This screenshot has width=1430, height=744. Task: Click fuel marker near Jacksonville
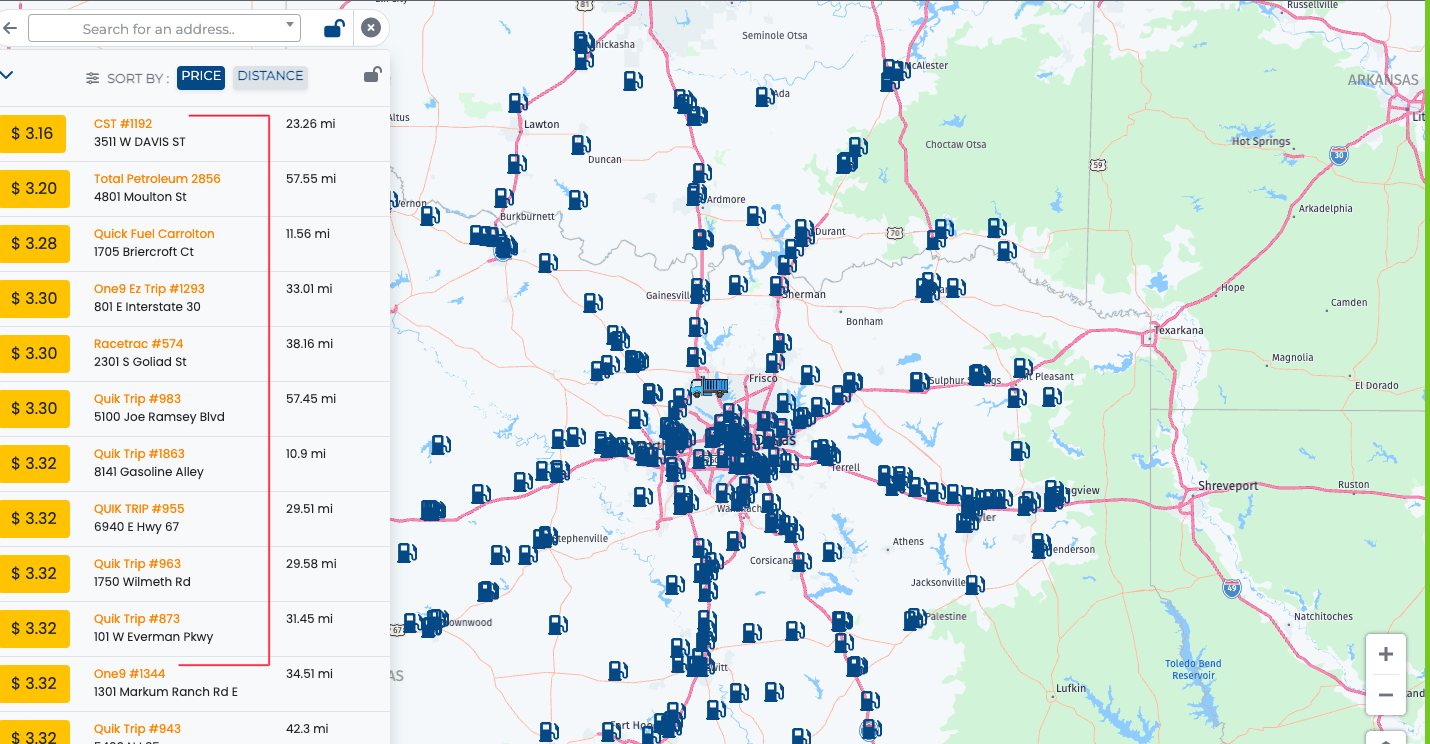point(973,583)
